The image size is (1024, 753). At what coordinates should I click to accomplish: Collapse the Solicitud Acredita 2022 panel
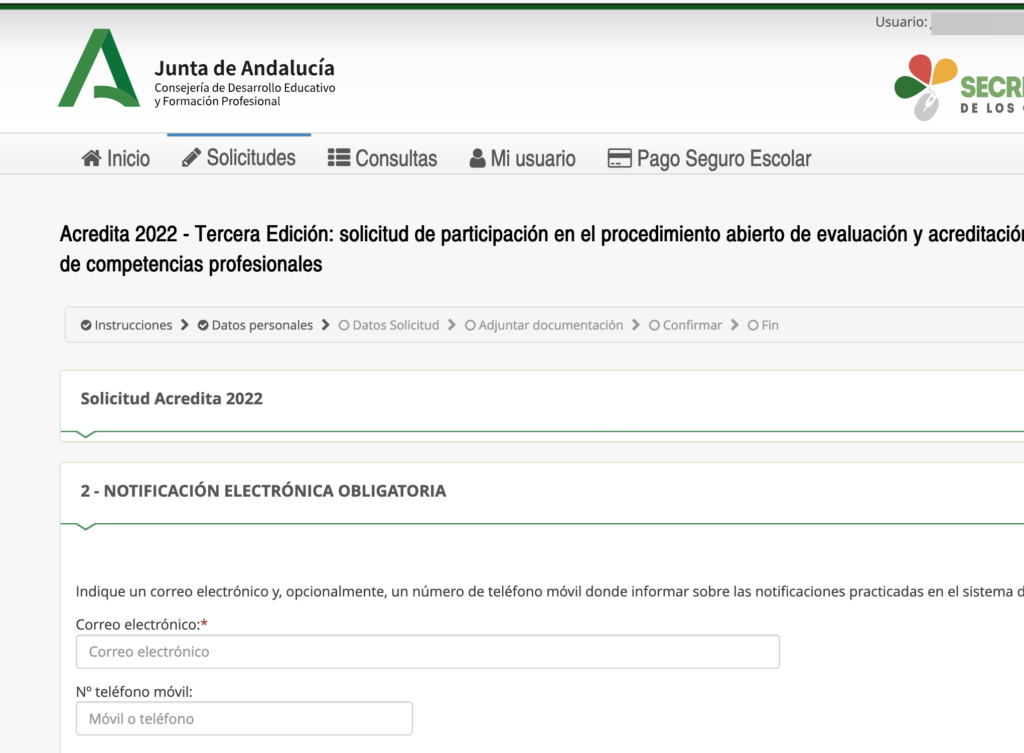click(172, 399)
